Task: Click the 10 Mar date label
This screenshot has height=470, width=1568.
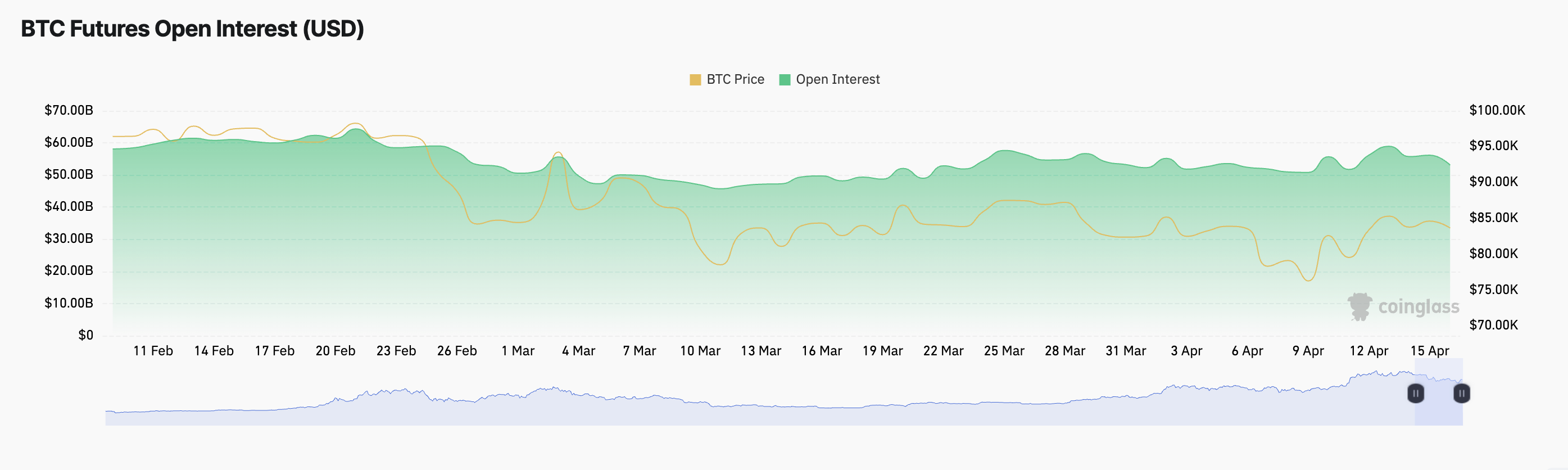Action: click(x=700, y=351)
